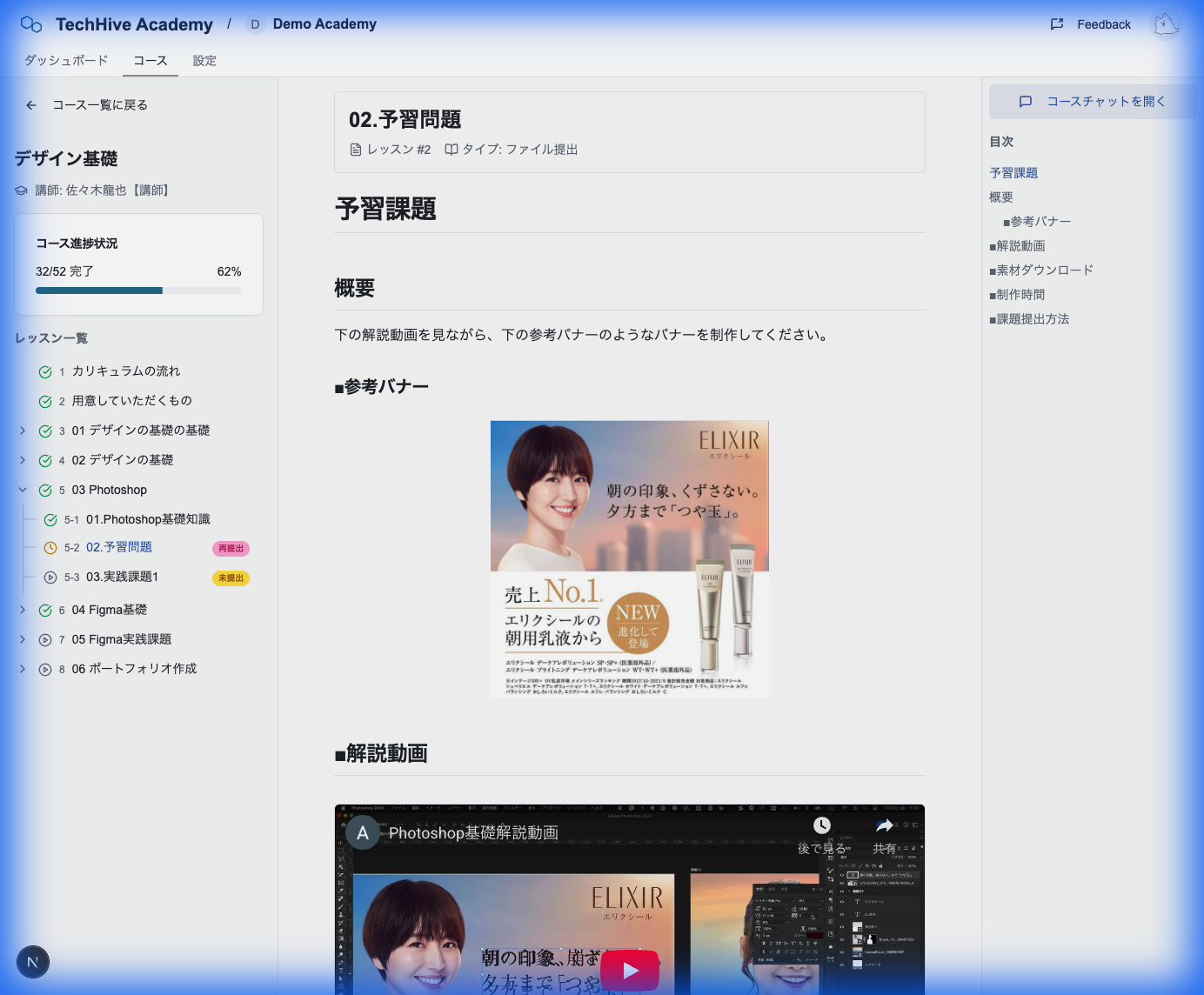Open the user profile avatar

1166,24
